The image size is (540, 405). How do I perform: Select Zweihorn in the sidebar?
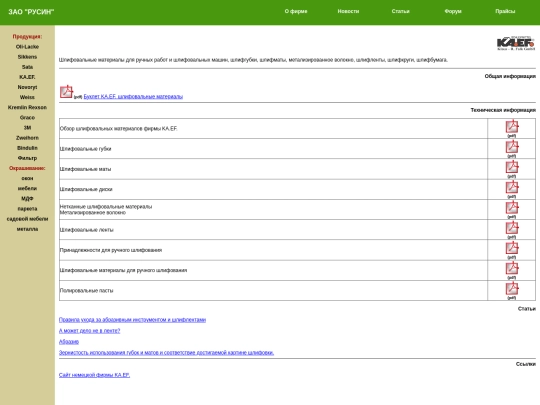point(27,138)
